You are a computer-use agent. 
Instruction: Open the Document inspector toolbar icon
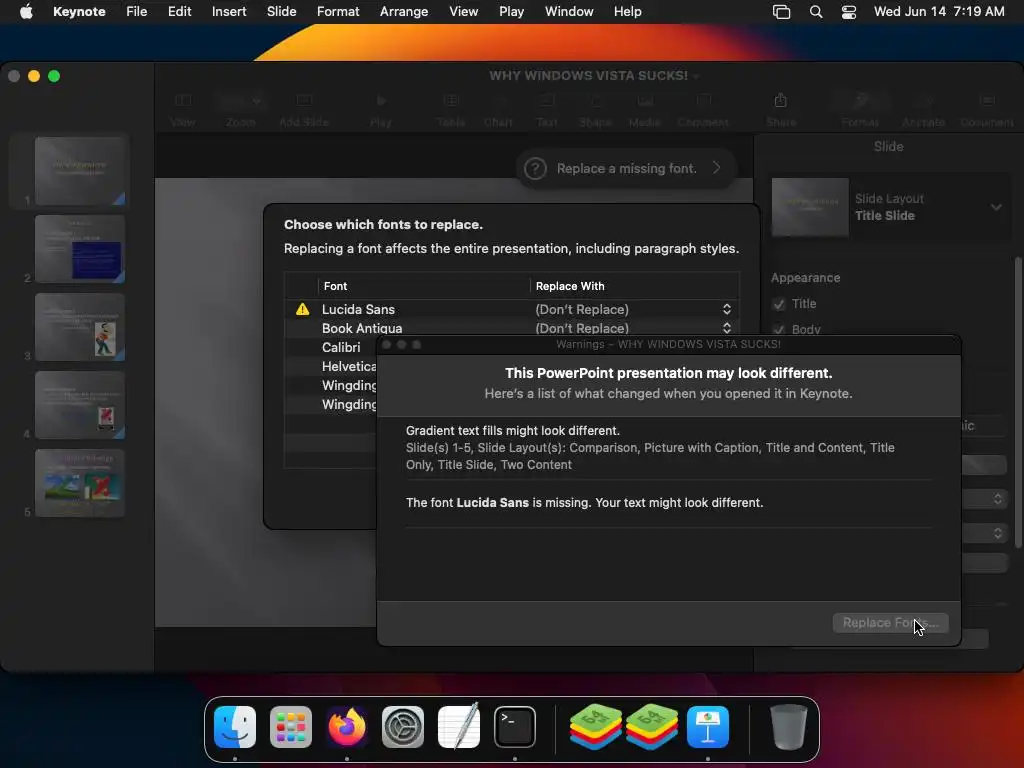(987, 101)
